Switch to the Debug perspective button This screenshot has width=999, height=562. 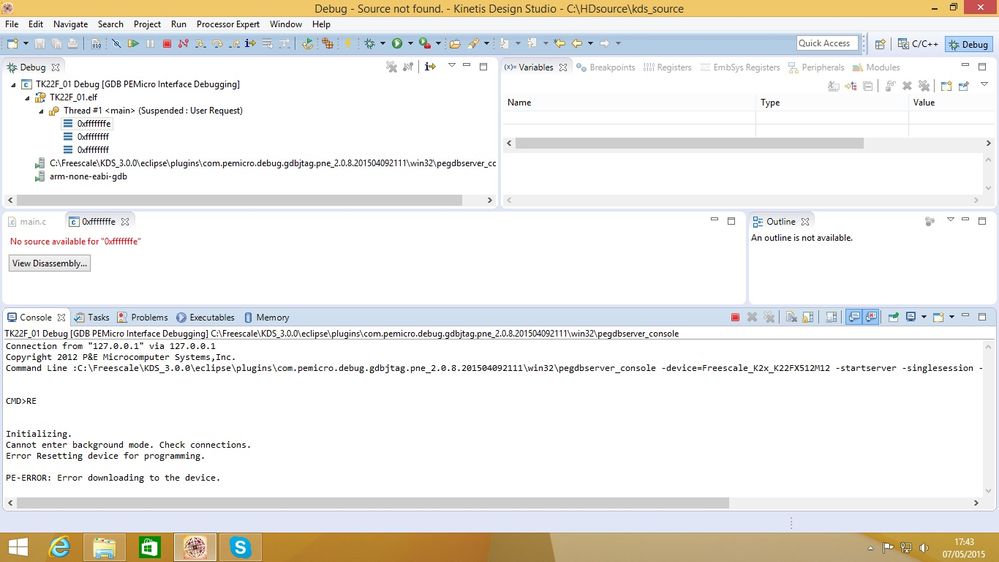pyautogui.click(x=968, y=44)
